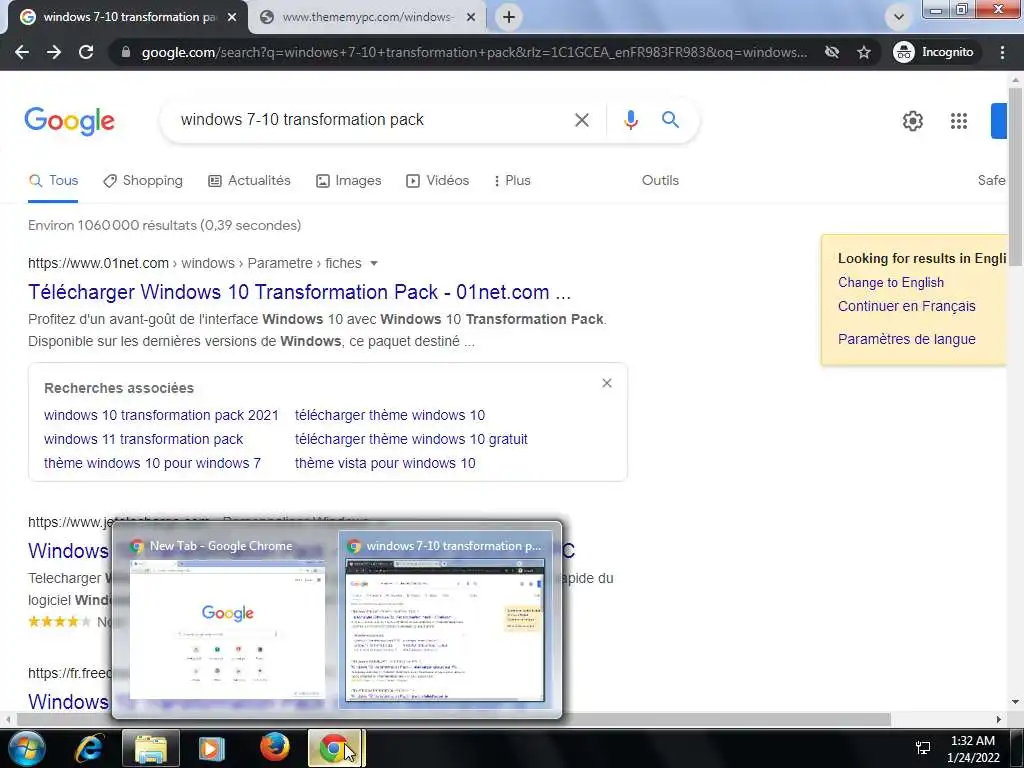The width and height of the screenshot is (1024, 768).
Task: Open Google settings gear
Action: pos(912,121)
